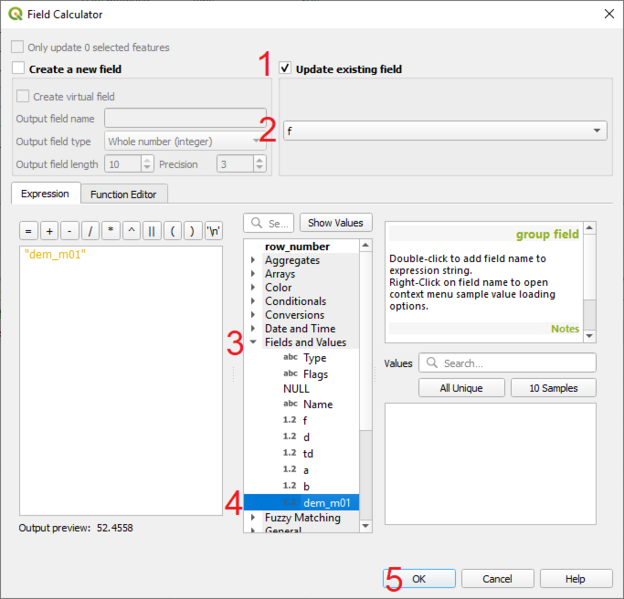Screen dimensions: 624x599
Task: Expand the Aggregates function group
Action: (x=253, y=260)
